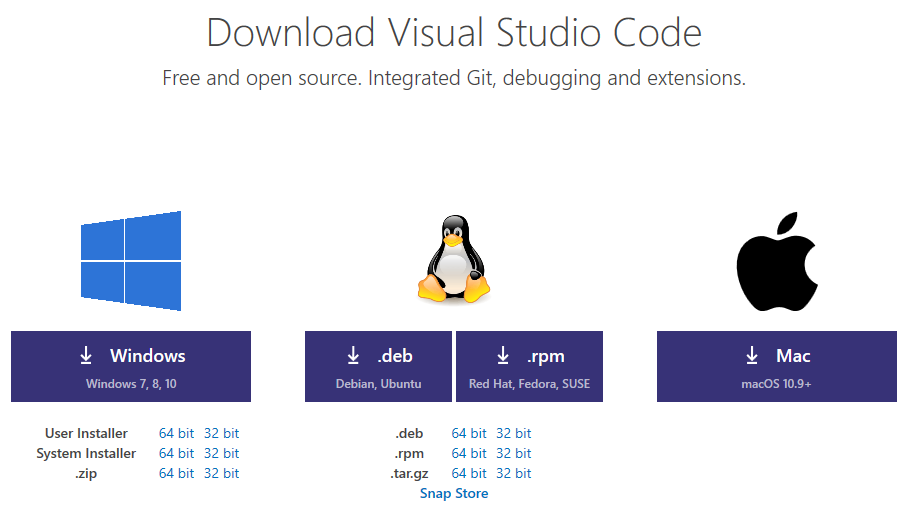Click the Apple logo icon
Screen dimensions: 913x512
tap(777, 261)
